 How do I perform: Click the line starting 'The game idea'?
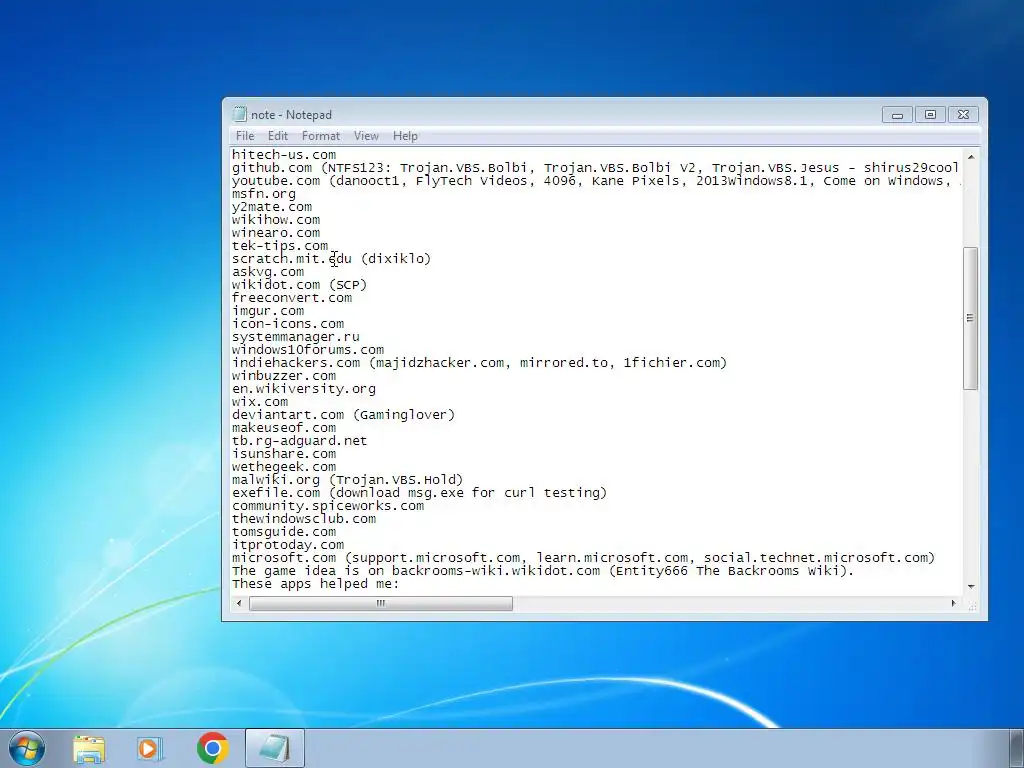[x=543, y=571]
